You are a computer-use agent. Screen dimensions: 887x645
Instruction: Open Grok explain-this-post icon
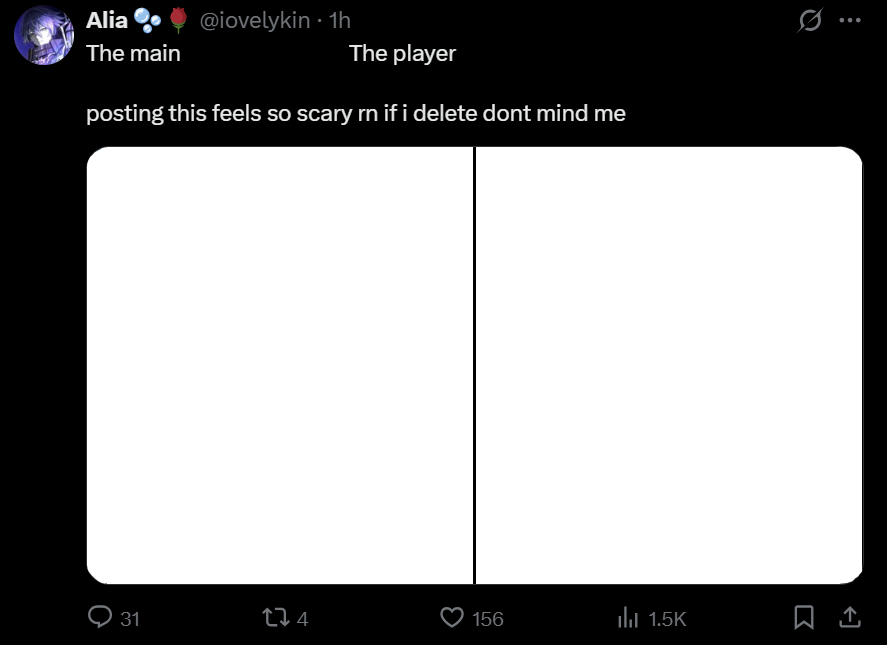(807, 21)
